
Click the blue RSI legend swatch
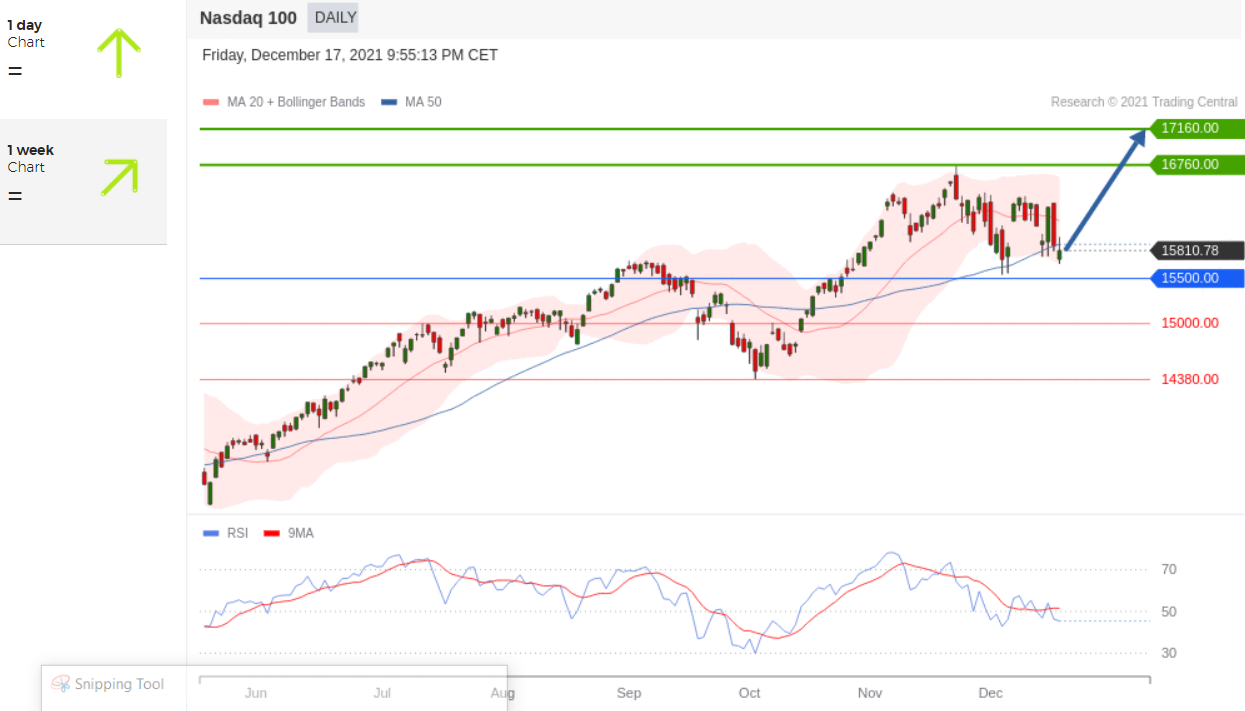(210, 533)
